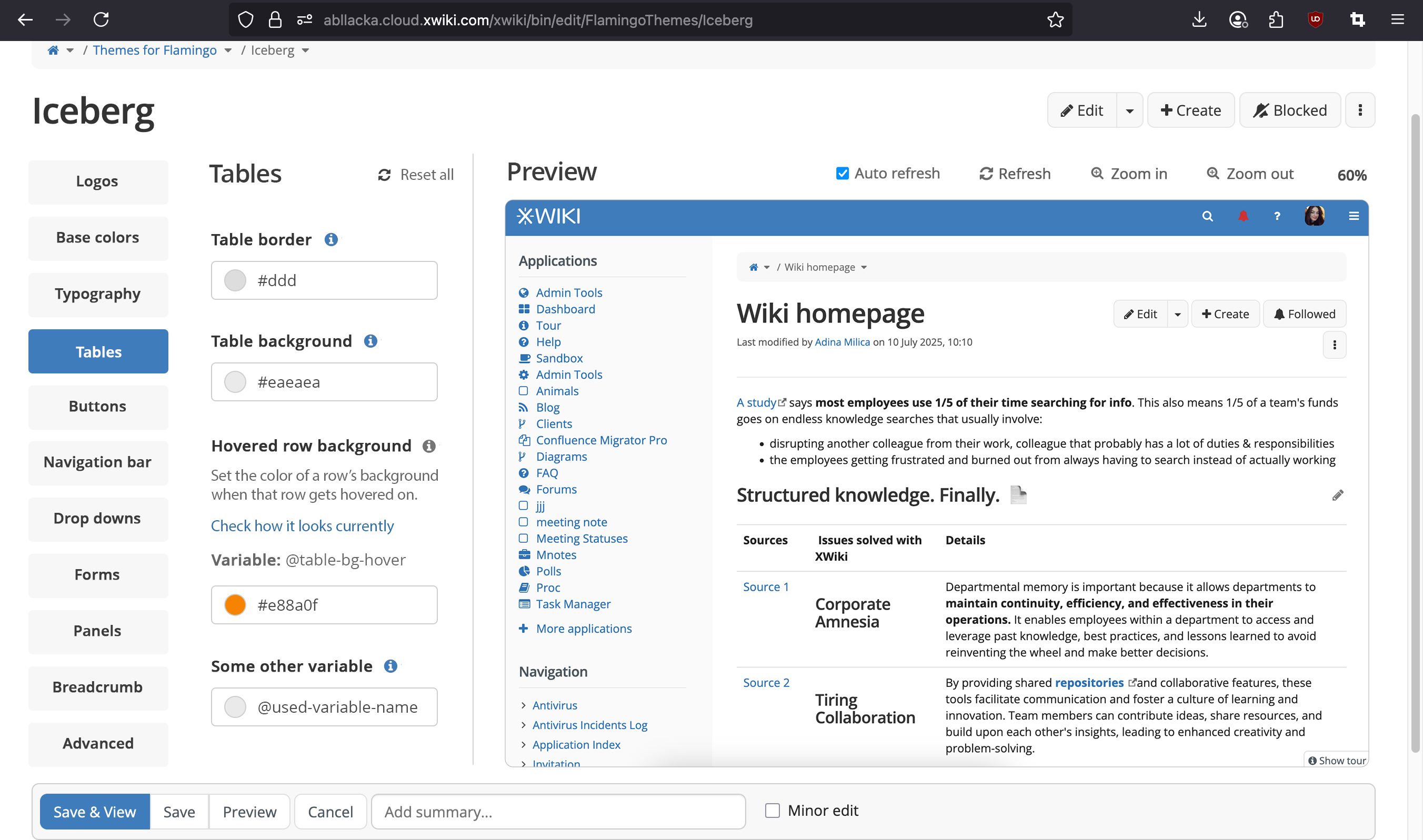Screen dimensions: 1423x840
Task: Open the Table border #ddd color swatch
Action: [x=235, y=280]
